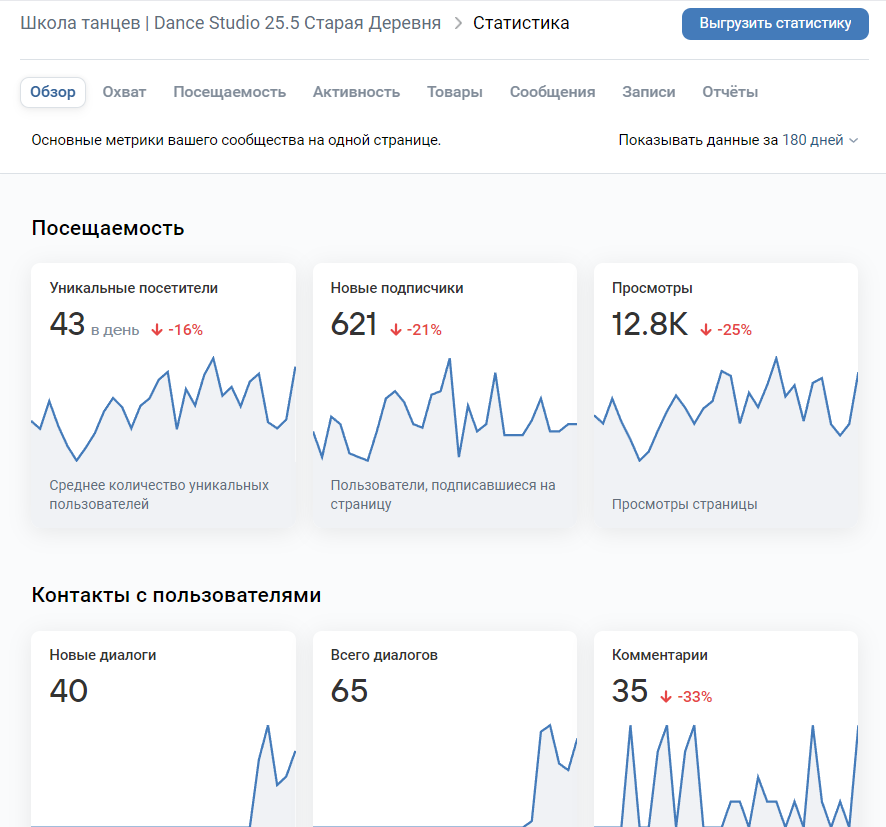
Task: Click the Комментарии chart card
Action: 726,730
